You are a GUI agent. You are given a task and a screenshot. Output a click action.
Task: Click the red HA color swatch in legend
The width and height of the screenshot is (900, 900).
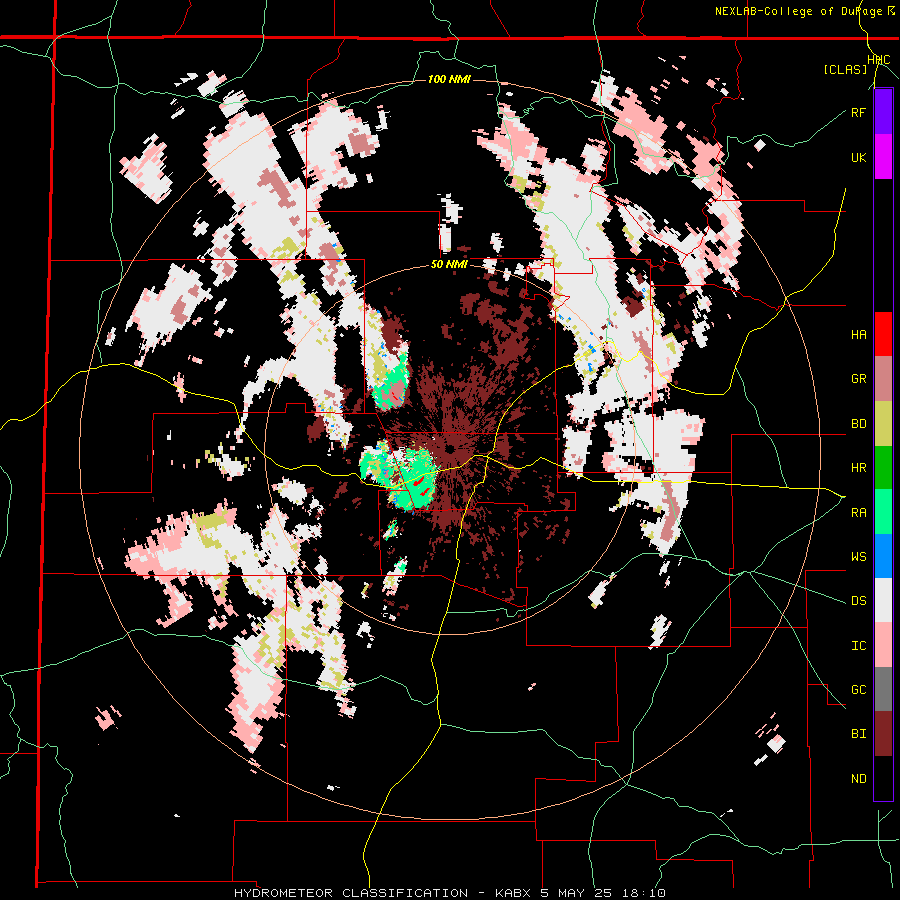pyautogui.click(x=883, y=334)
